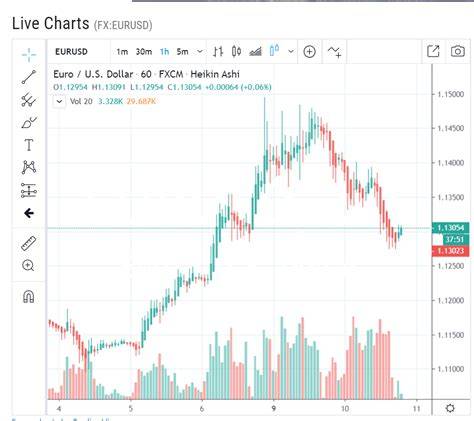Select the Text annotation tool
The image size is (474, 421).
click(x=29, y=145)
